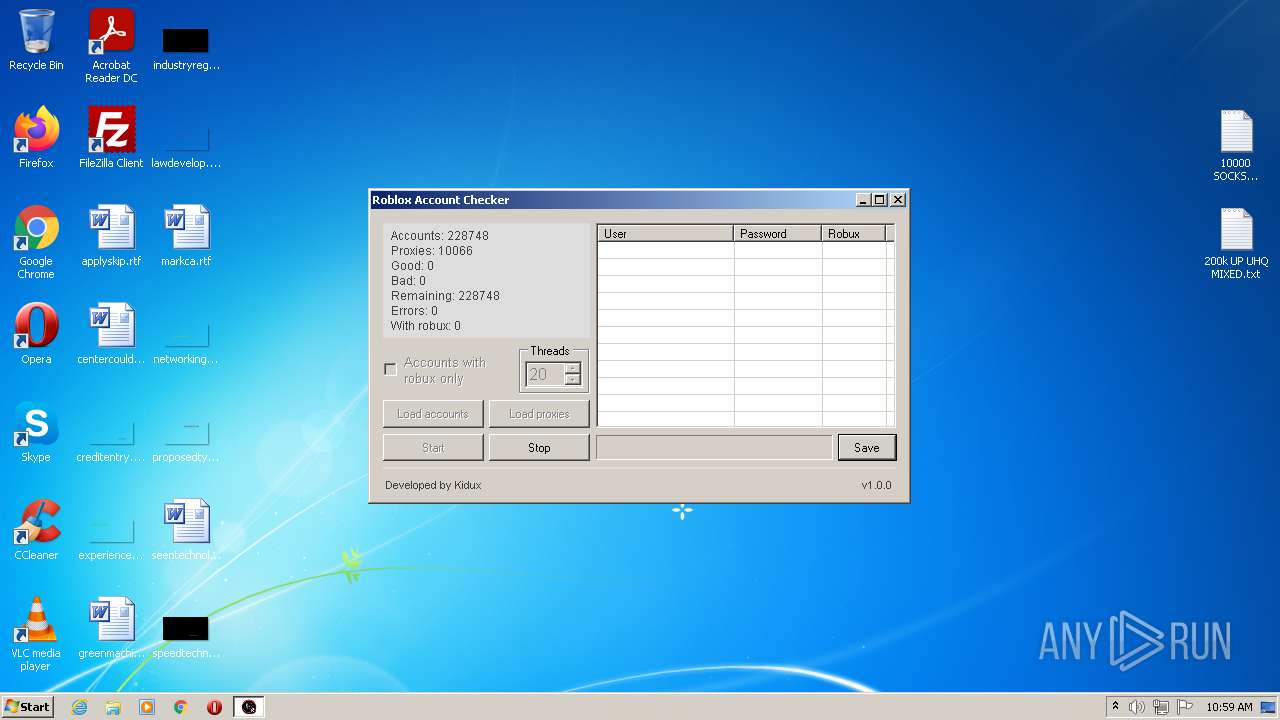This screenshot has width=1280, height=720.
Task: Select the experience desktop file
Action: [x=111, y=538]
